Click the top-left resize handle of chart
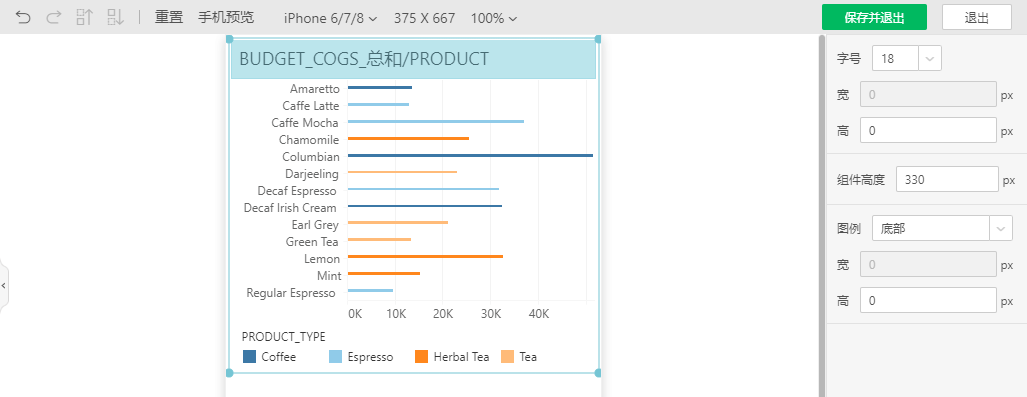Screen dimensions: 1027x397 pos(229,39)
